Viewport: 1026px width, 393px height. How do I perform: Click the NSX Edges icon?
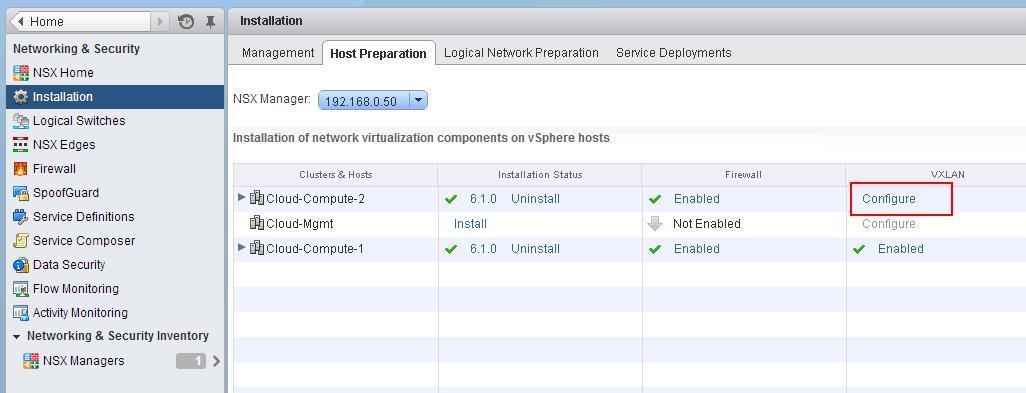click(x=21, y=145)
